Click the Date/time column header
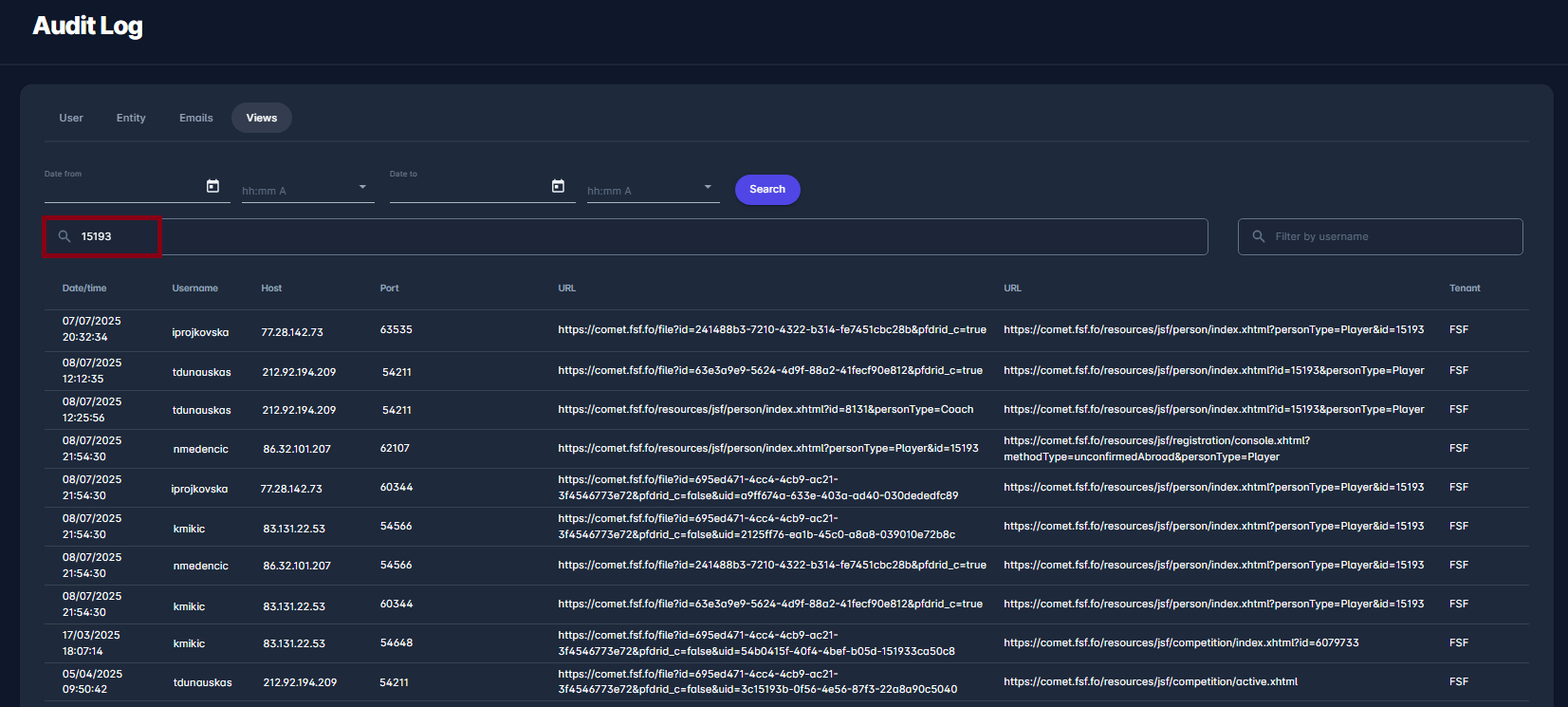1568x707 pixels. pos(84,288)
